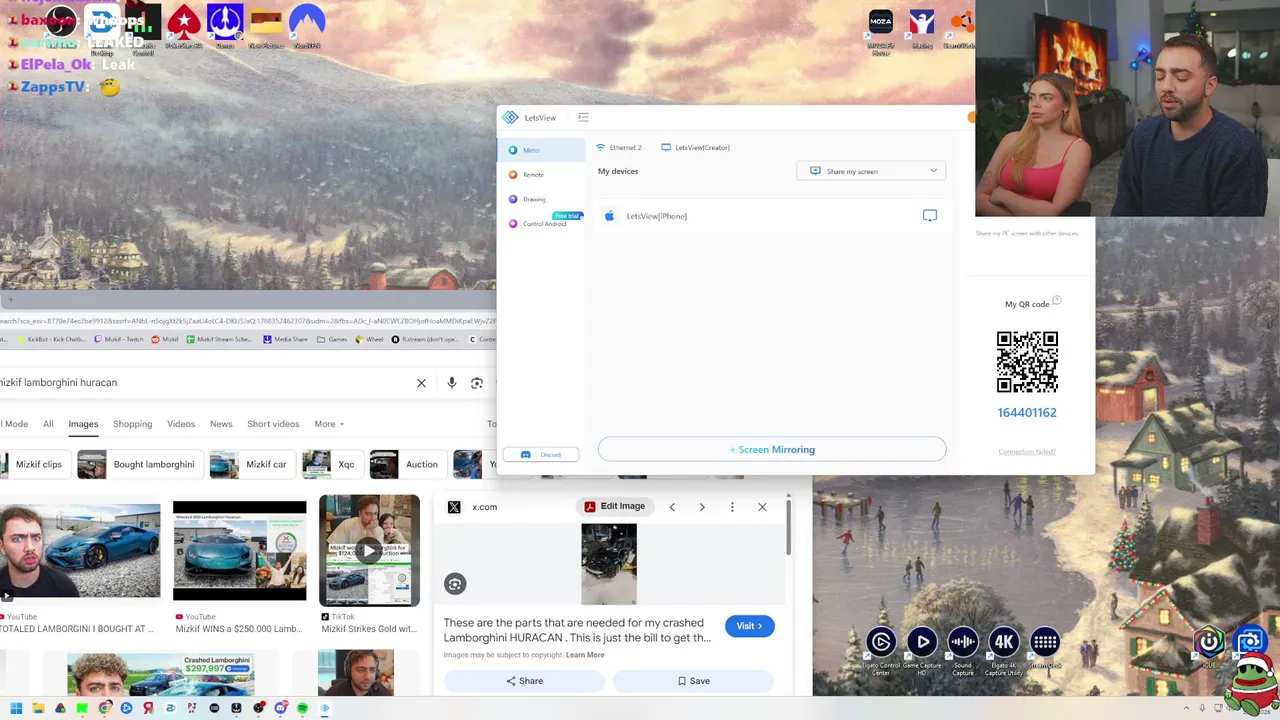Screen dimensions: 1280x720
Task: Play TikTok Mizkif Strikes Gold video
Action: pos(369,550)
